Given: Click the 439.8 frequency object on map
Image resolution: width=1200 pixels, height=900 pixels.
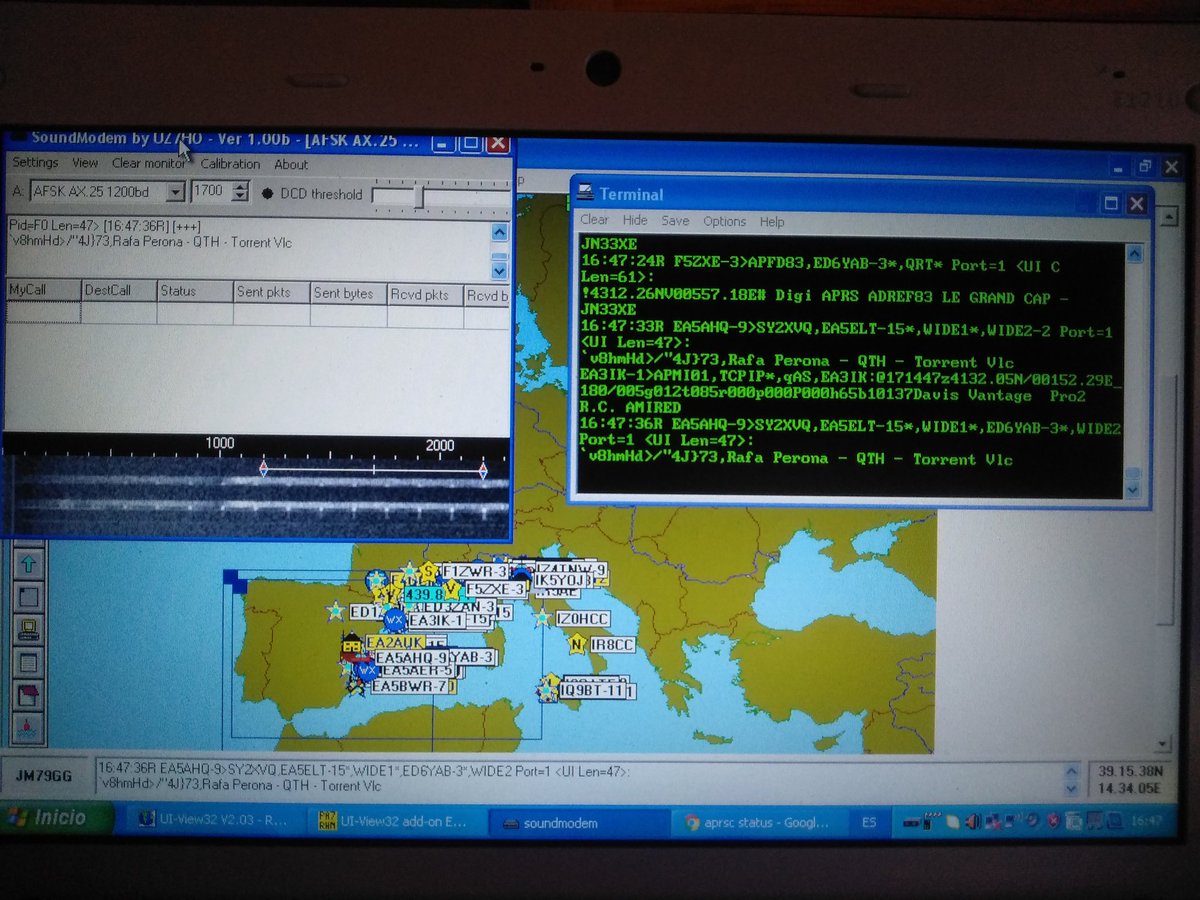Looking at the screenshot, I should click(424, 594).
